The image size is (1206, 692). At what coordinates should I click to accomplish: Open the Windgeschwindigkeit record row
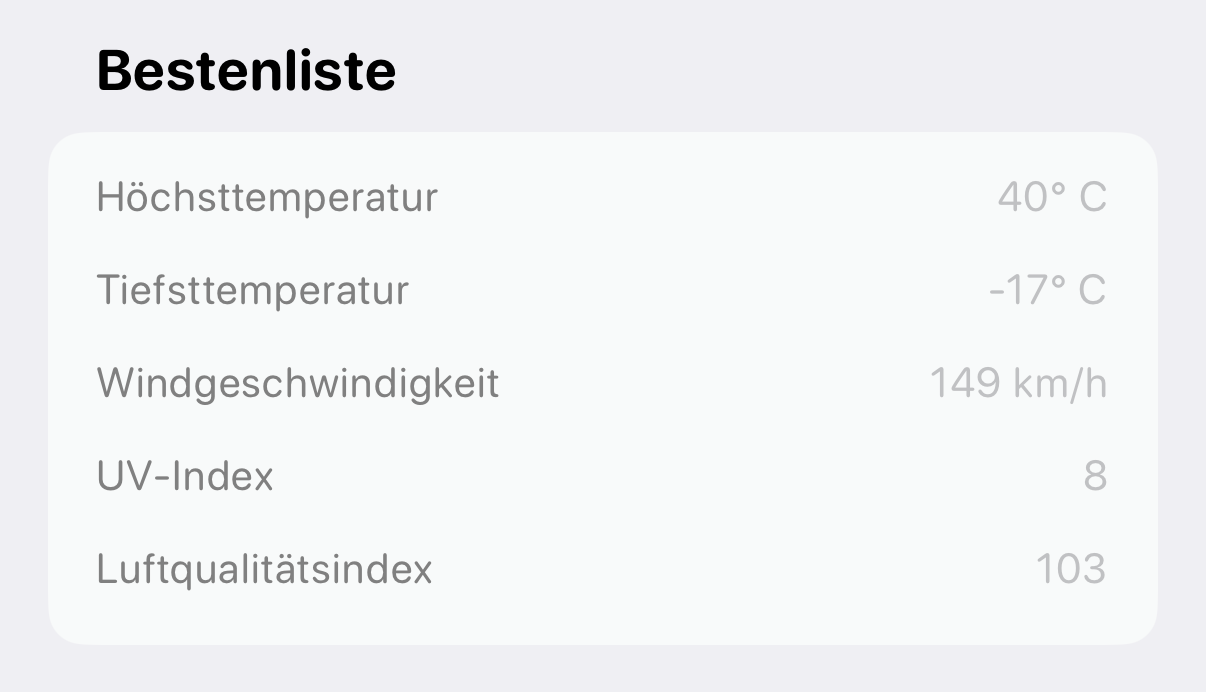click(x=603, y=384)
